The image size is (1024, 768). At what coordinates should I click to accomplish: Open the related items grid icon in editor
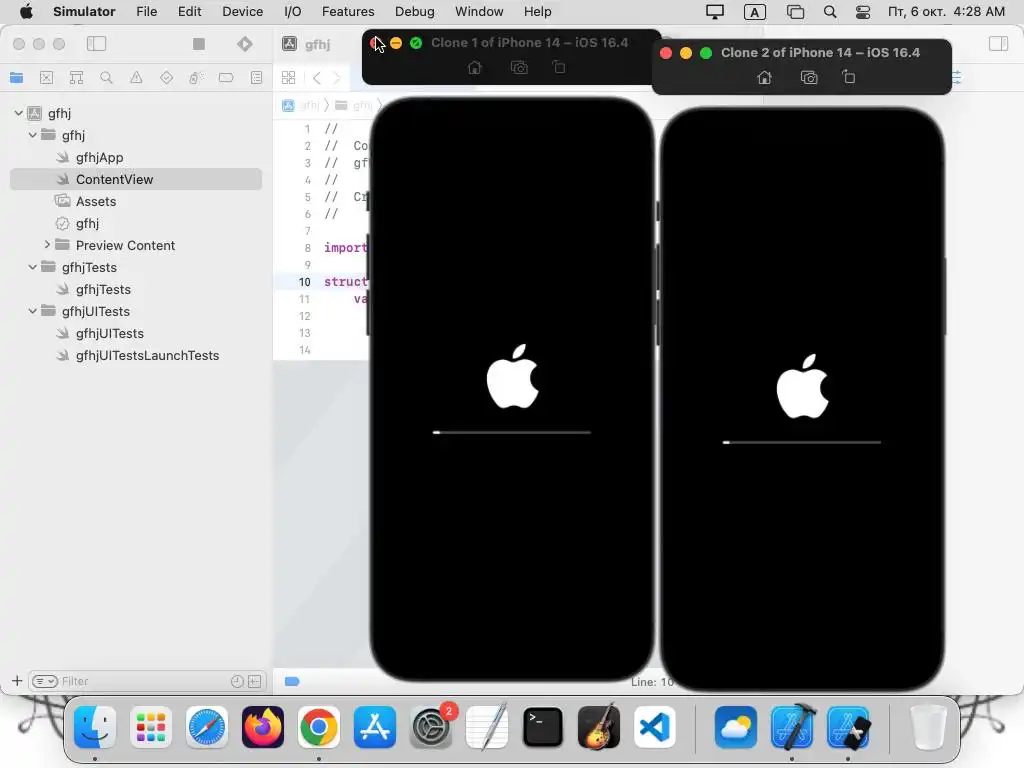tap(288, 78)
